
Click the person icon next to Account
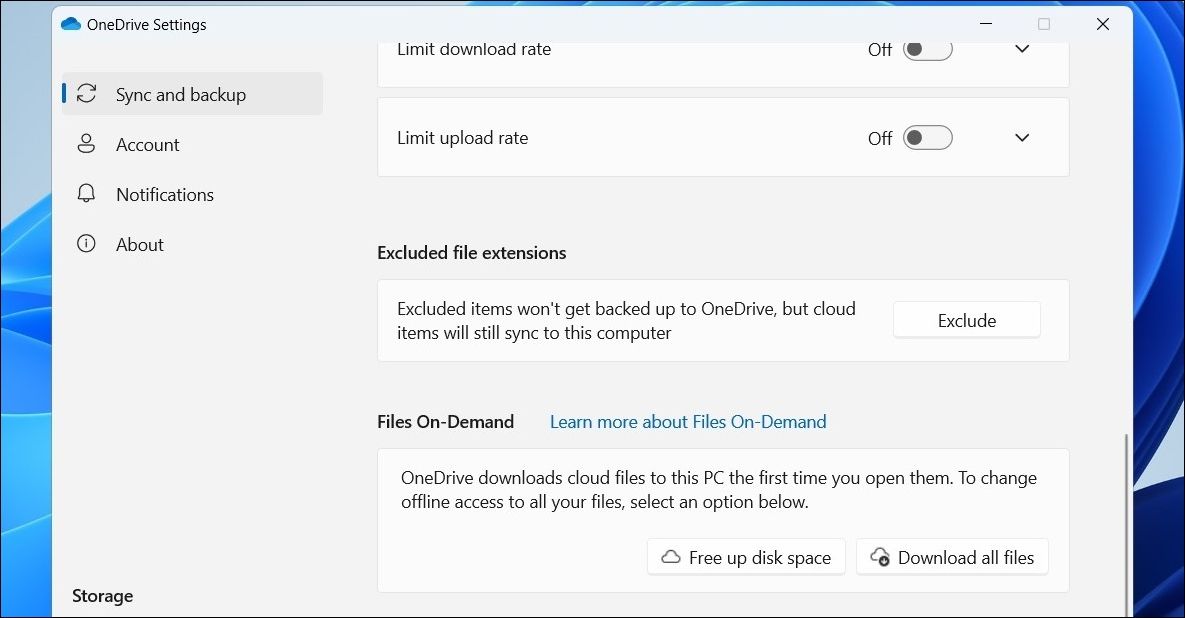point(86,144)
